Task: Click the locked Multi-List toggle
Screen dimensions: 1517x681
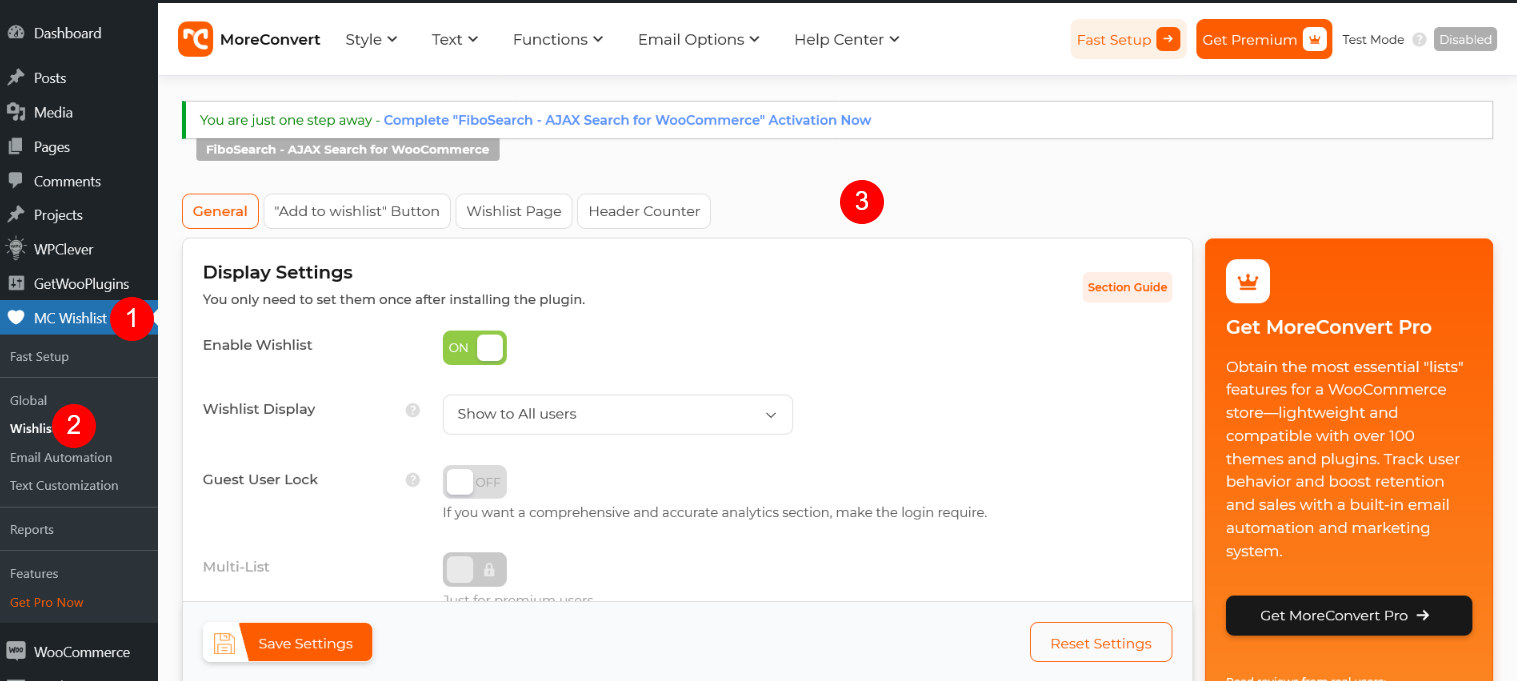Action: (475, 569)
